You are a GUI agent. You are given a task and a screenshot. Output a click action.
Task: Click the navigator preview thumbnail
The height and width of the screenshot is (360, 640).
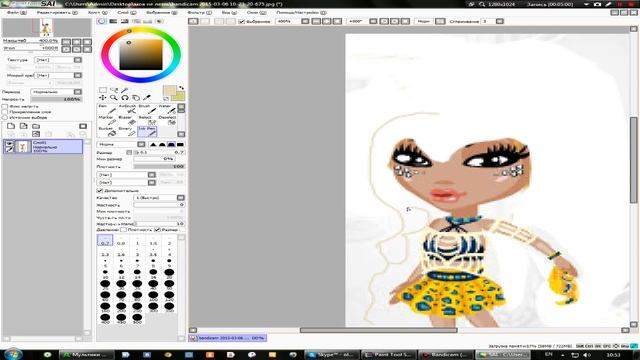click(47, 28)
